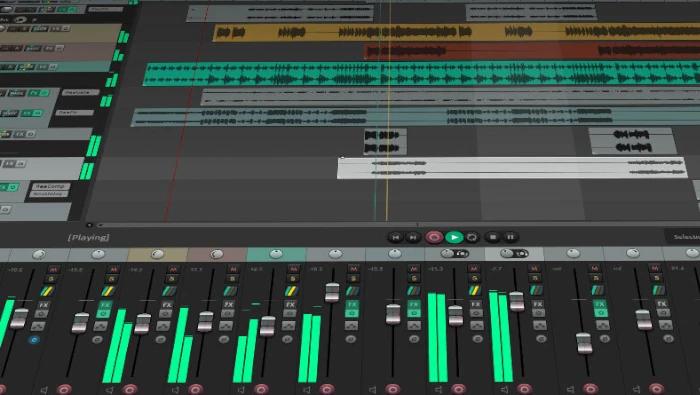Click the volume fader on the teal strip
Viewport: 700px width, 395px height.
coord(267,326)
